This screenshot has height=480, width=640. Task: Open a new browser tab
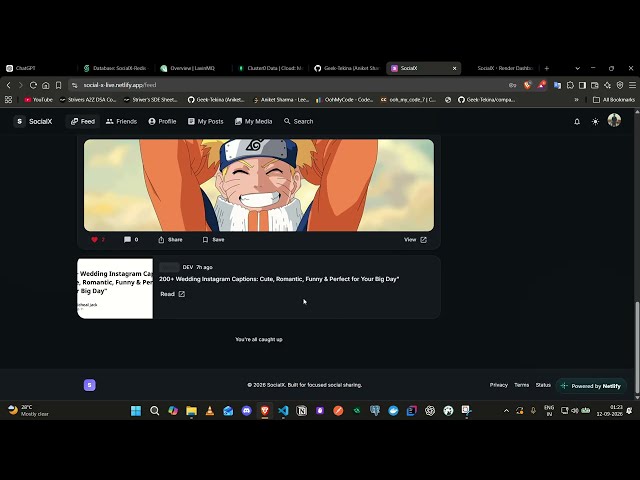tap(547, 68)
